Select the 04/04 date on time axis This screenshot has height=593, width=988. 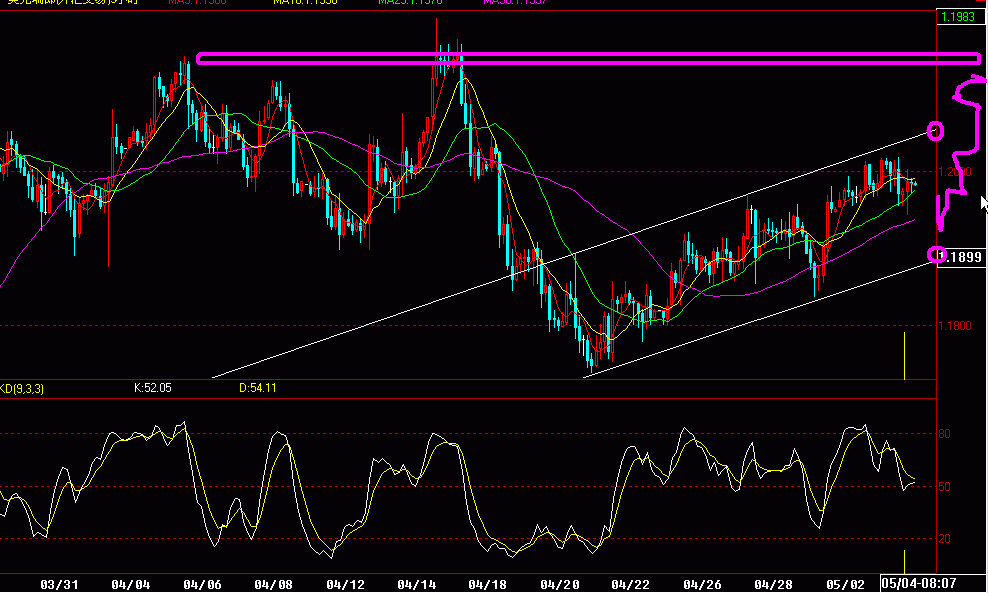(131, 585)
